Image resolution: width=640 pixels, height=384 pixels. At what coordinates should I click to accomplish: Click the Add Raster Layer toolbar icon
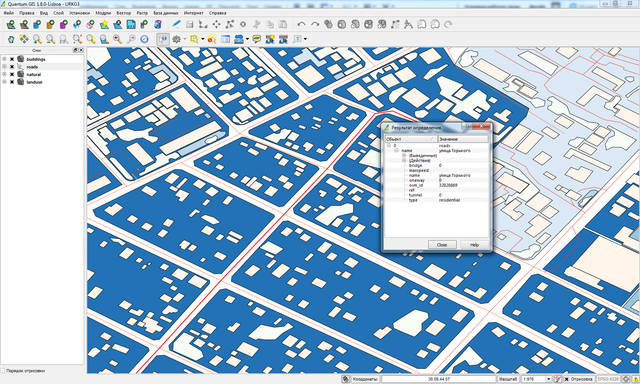tap(24, 24)
